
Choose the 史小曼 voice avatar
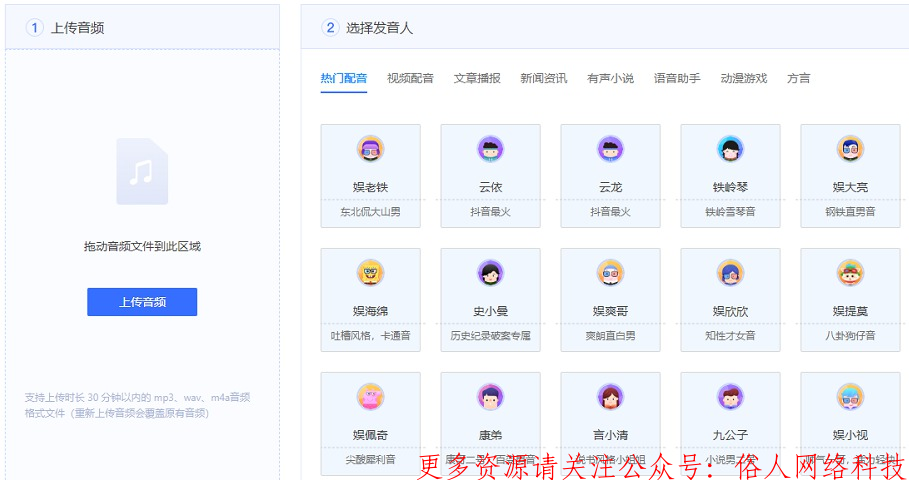(490, 273)
